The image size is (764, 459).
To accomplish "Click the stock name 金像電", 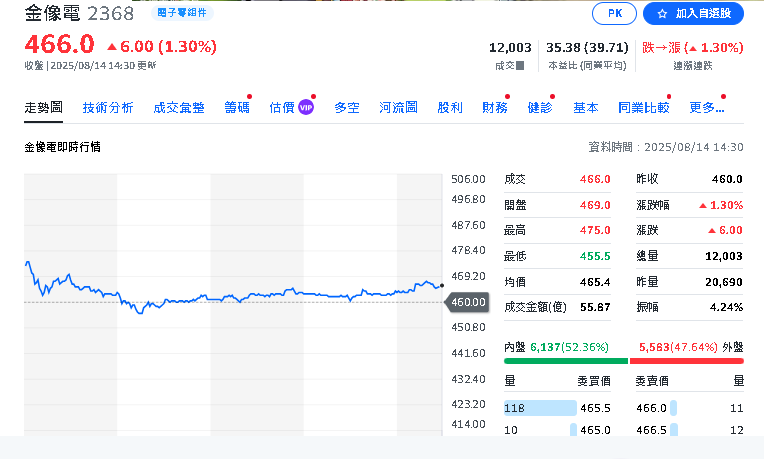I will 53,13.
